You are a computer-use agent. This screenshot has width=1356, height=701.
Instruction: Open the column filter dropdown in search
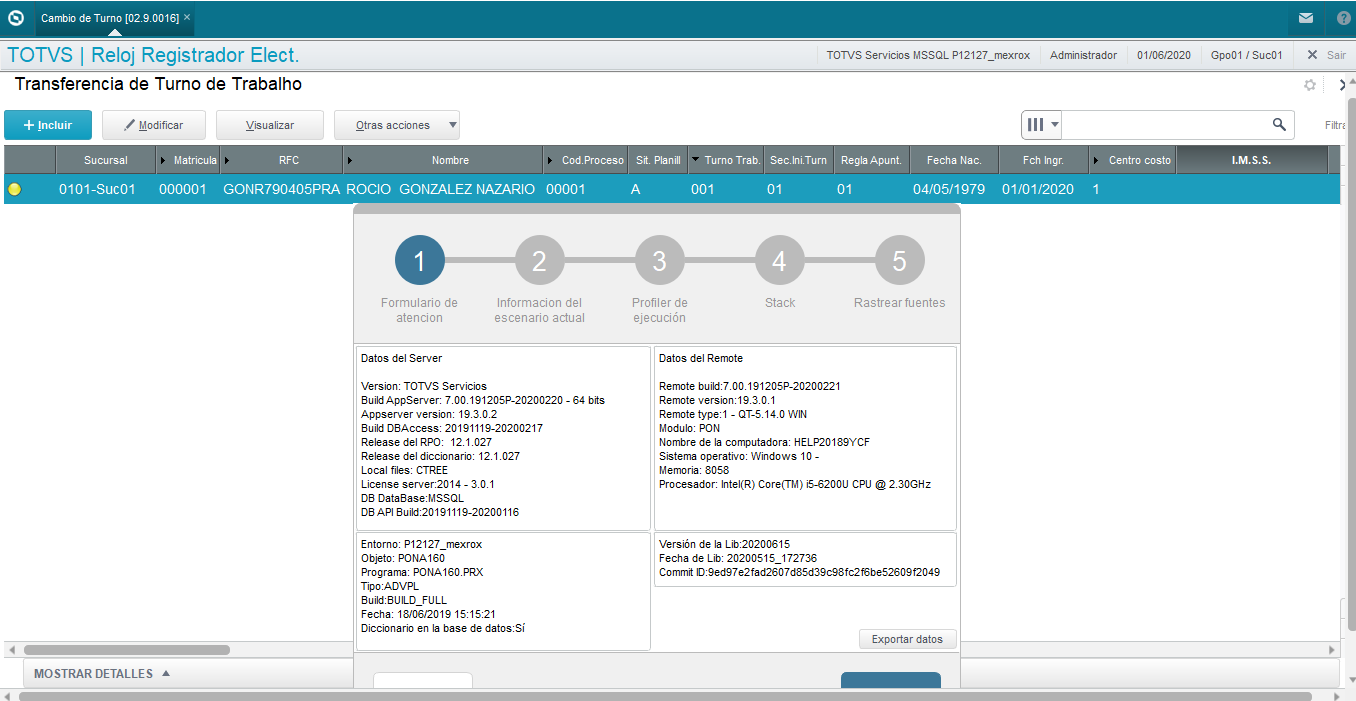pos(1042,124)
